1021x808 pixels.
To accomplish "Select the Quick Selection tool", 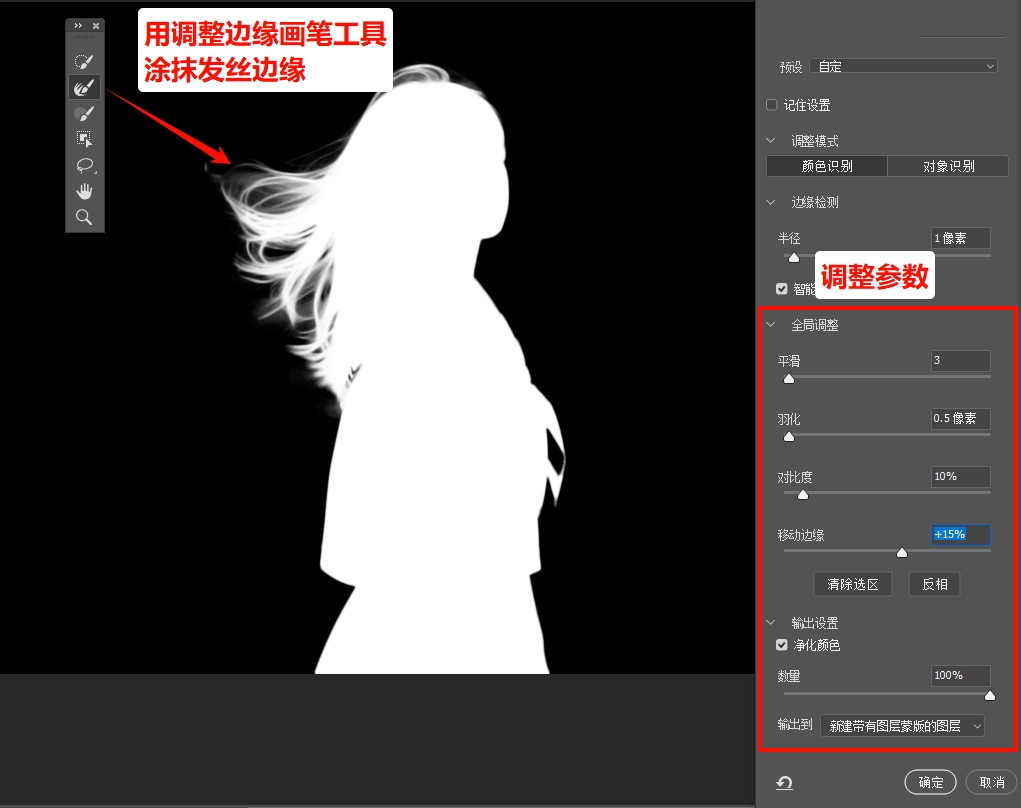I will click(84, 60).
